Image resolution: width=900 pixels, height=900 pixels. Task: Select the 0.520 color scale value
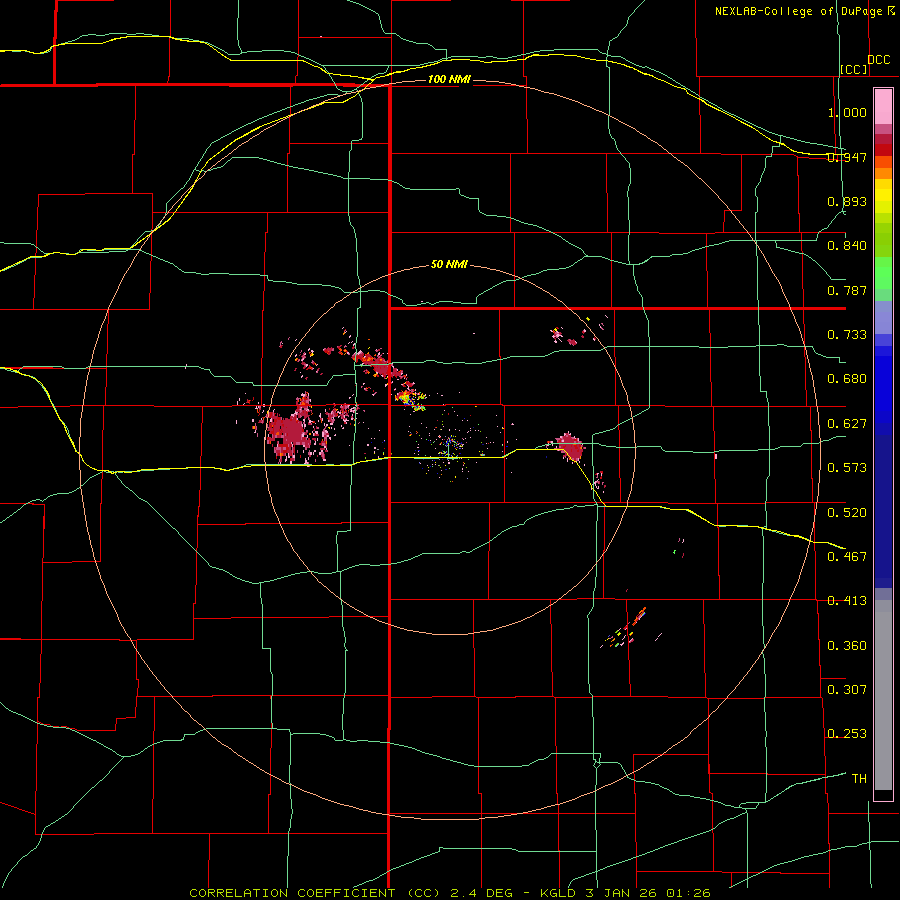(x=847, y=513)
